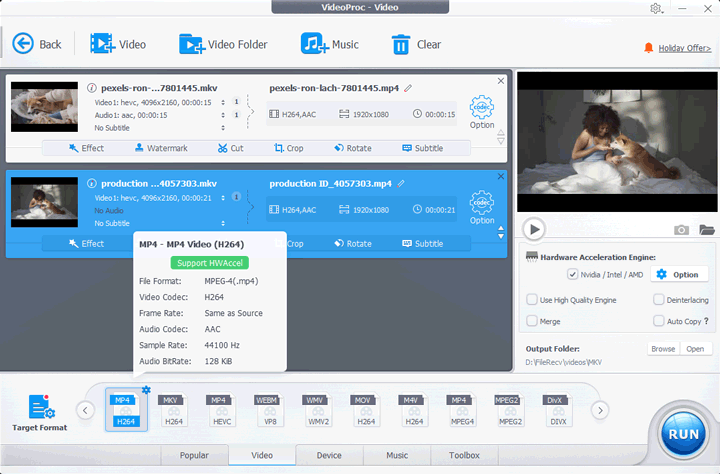
Task: Expand the Video1 track selector of production video
Action: click(223, 198)
